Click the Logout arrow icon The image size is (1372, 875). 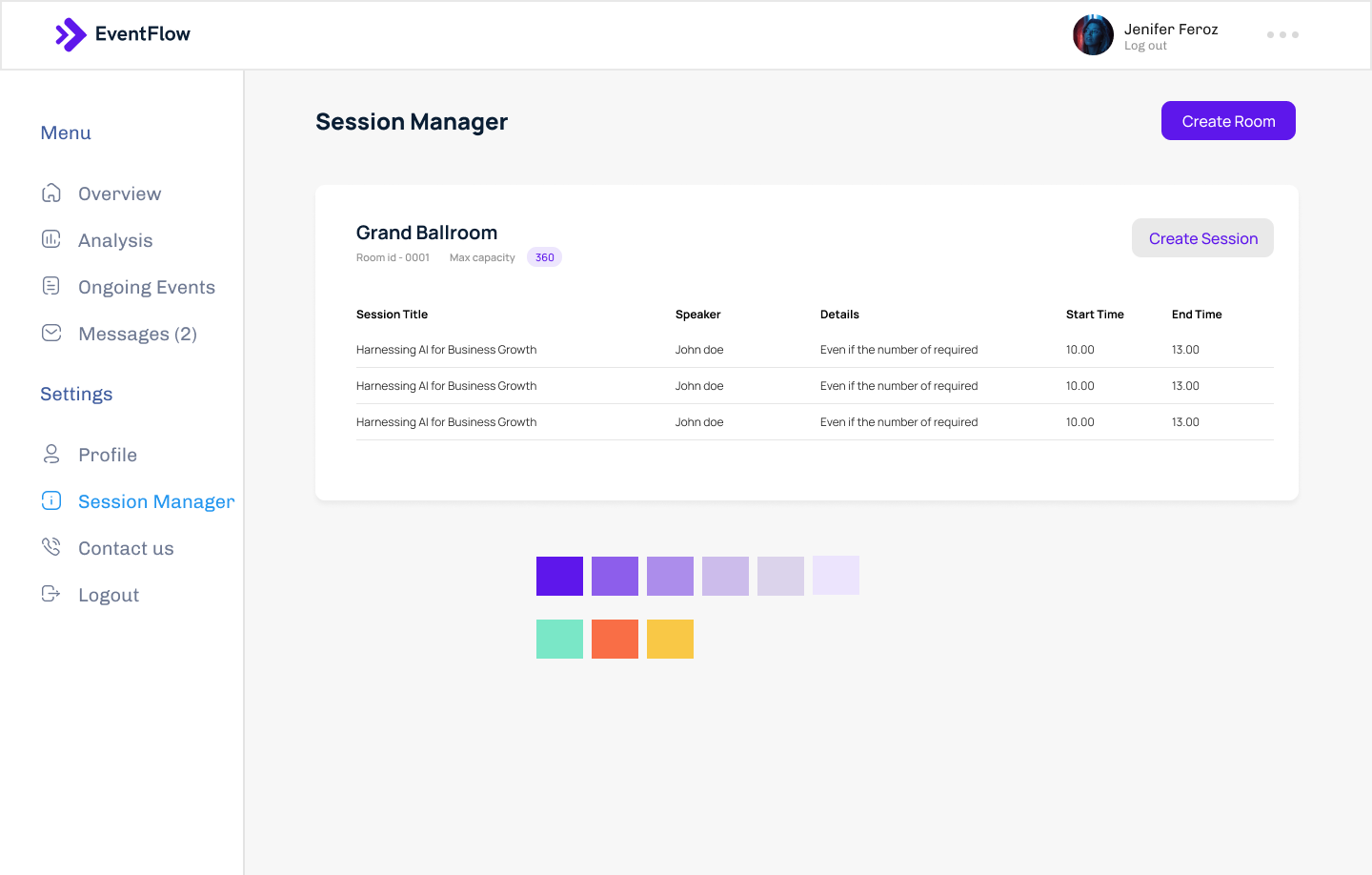(x=51, y=594)
